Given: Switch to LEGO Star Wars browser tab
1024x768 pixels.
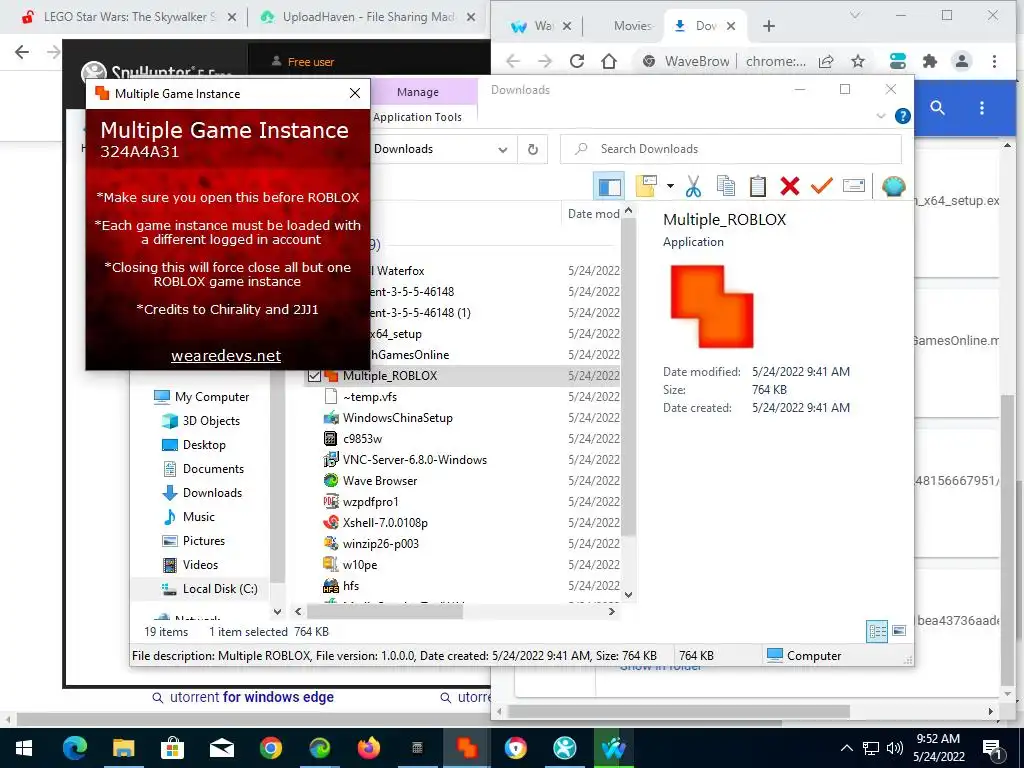Looking at the screenshot, I should pos(129,17).
